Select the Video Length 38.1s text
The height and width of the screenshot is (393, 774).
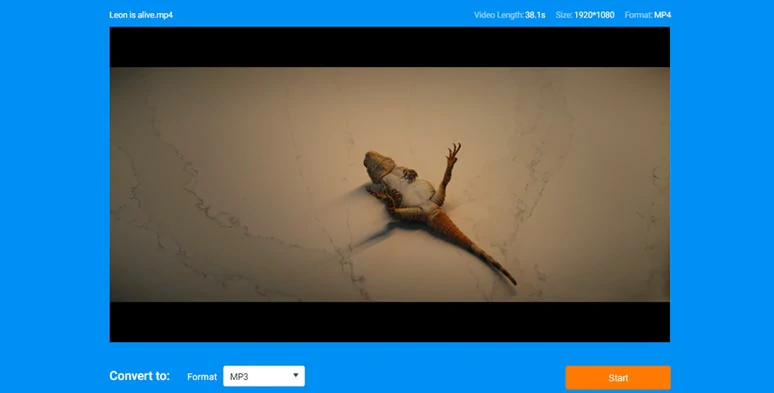tap(509, 15)
